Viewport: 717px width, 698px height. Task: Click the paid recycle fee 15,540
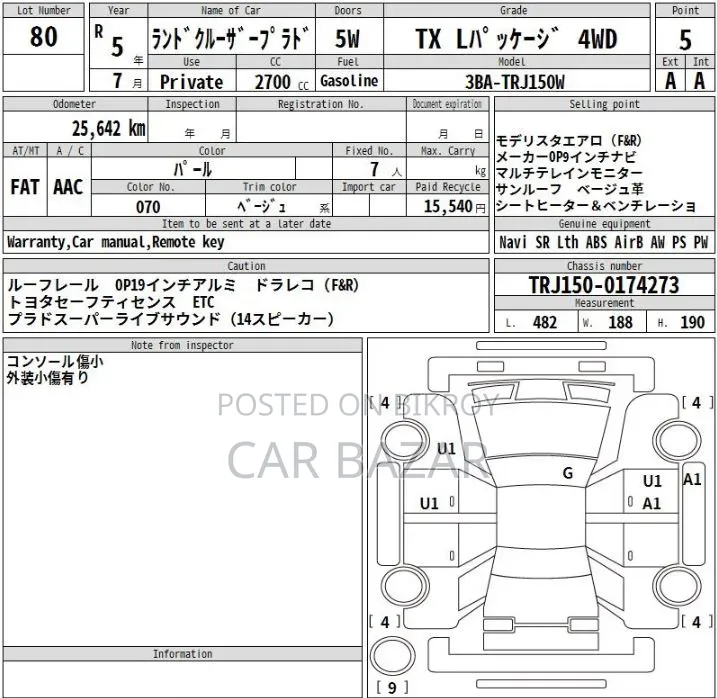tap(448, 206)
